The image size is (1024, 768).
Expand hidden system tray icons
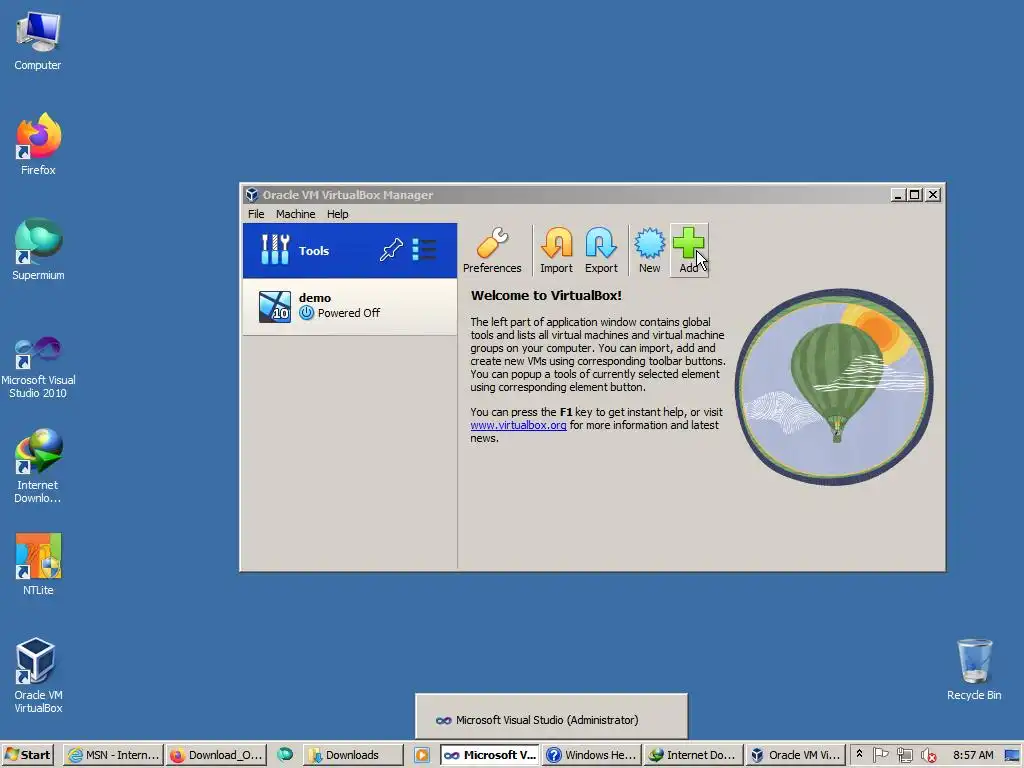859,754
